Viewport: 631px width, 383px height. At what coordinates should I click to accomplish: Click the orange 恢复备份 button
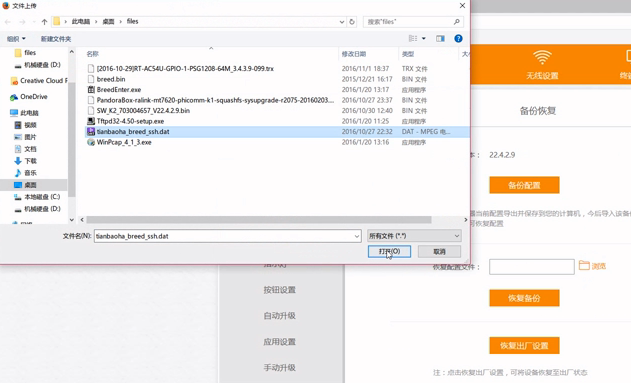524,298
